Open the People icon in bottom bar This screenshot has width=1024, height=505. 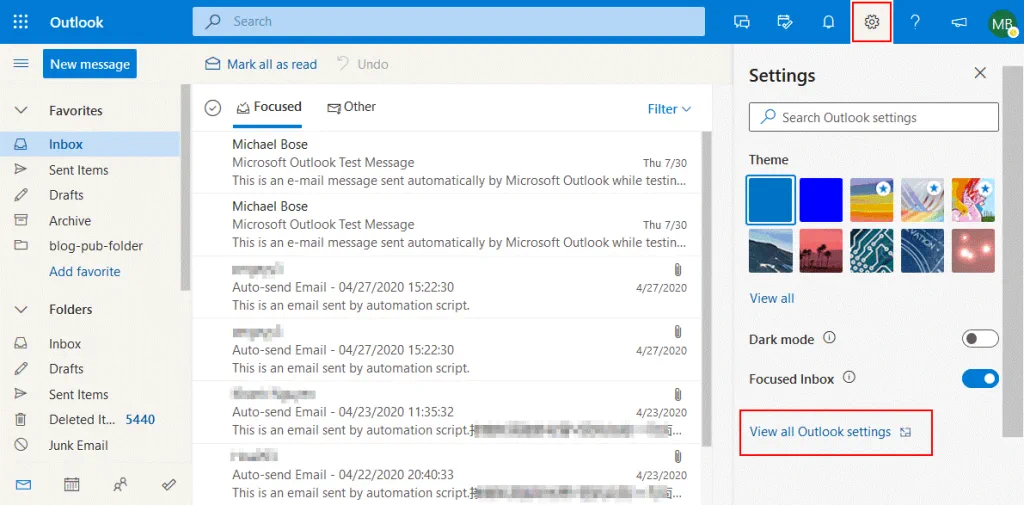[x=120, y=484]
